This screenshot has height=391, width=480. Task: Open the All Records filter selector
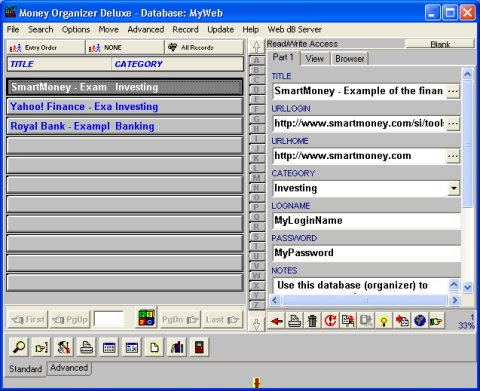pos(204,47)
